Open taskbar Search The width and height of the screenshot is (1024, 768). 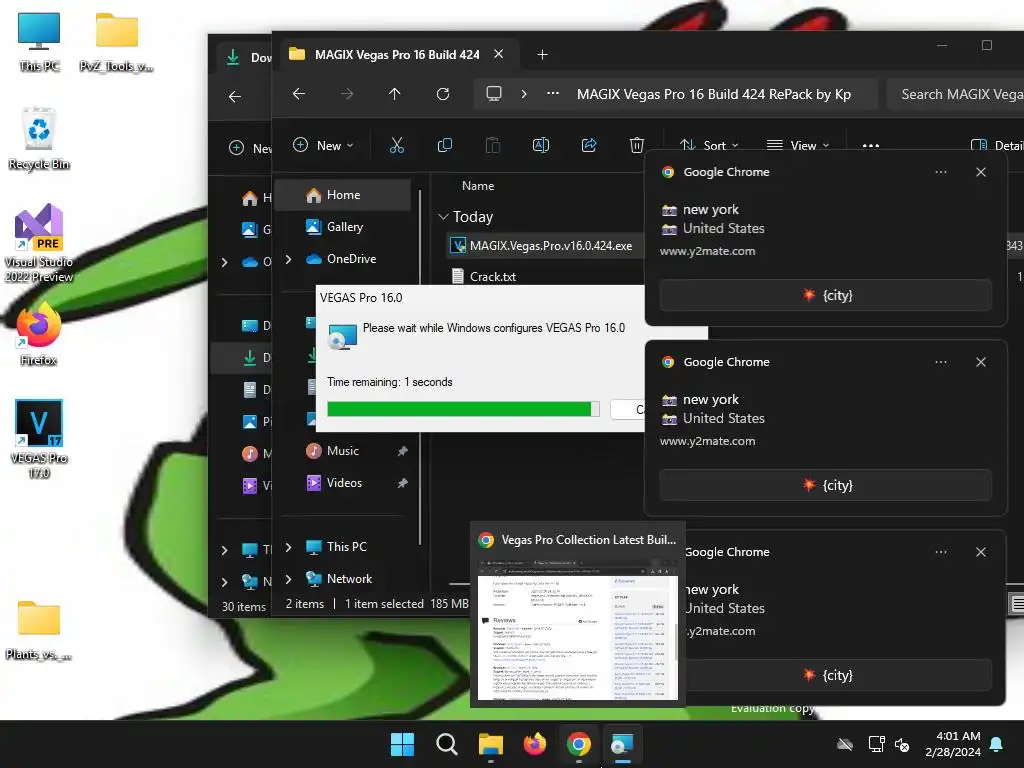tap(447, 744)
